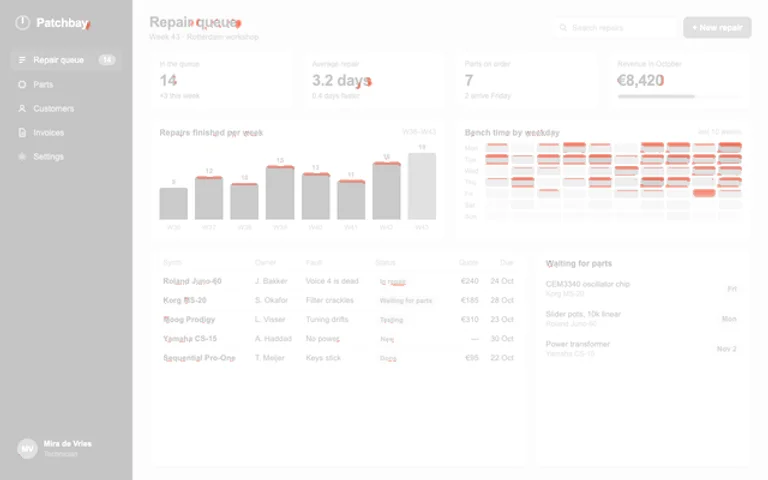Select the lighter W43 bar
This screenshot has width=768, height=480.
[x=422, y=186]
